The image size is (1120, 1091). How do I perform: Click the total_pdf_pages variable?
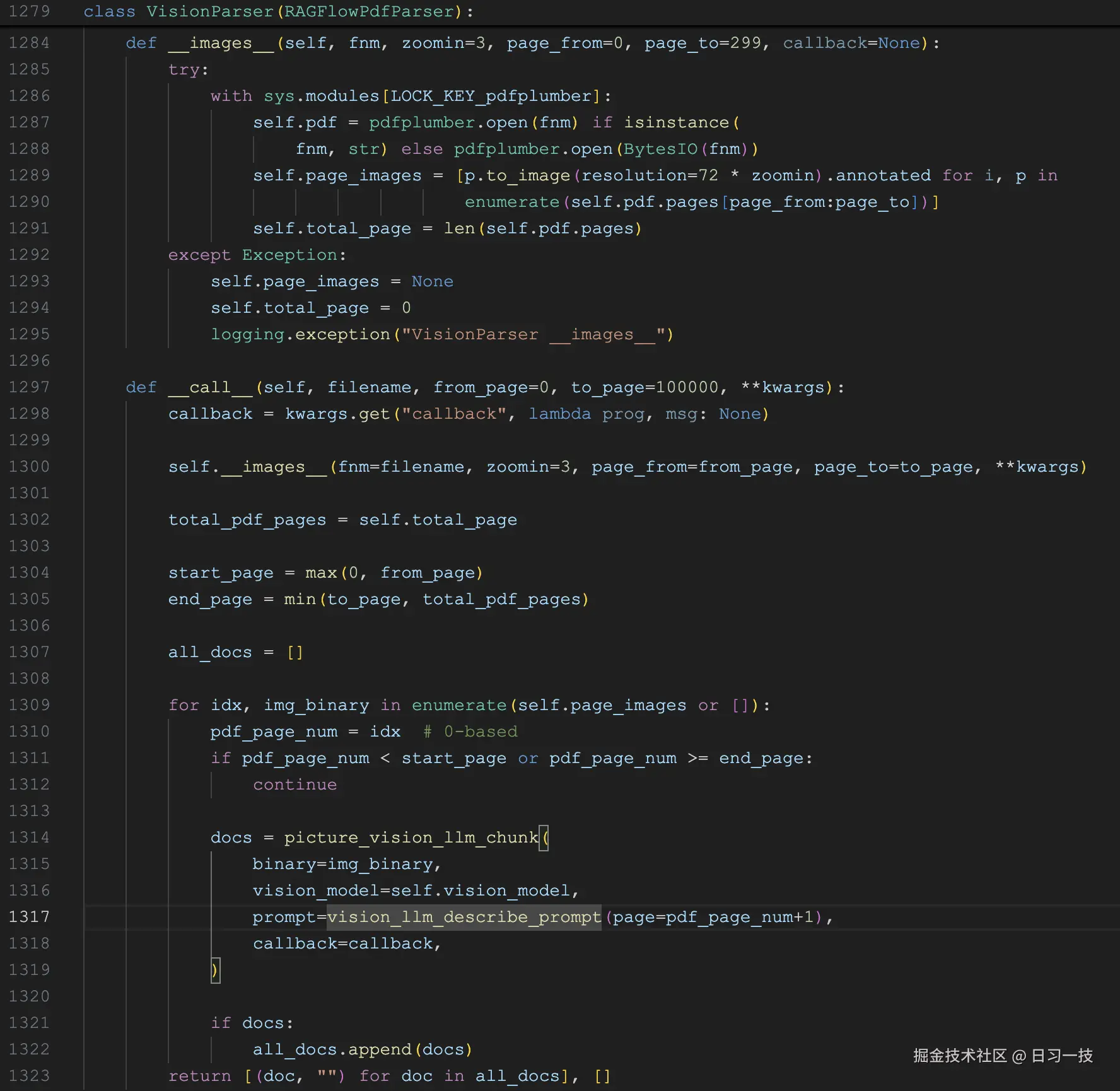coord(247,520)
